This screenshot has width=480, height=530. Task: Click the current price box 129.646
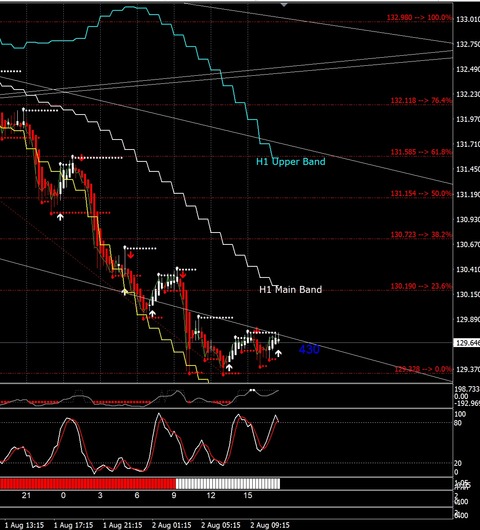click(x=467, y=343)
